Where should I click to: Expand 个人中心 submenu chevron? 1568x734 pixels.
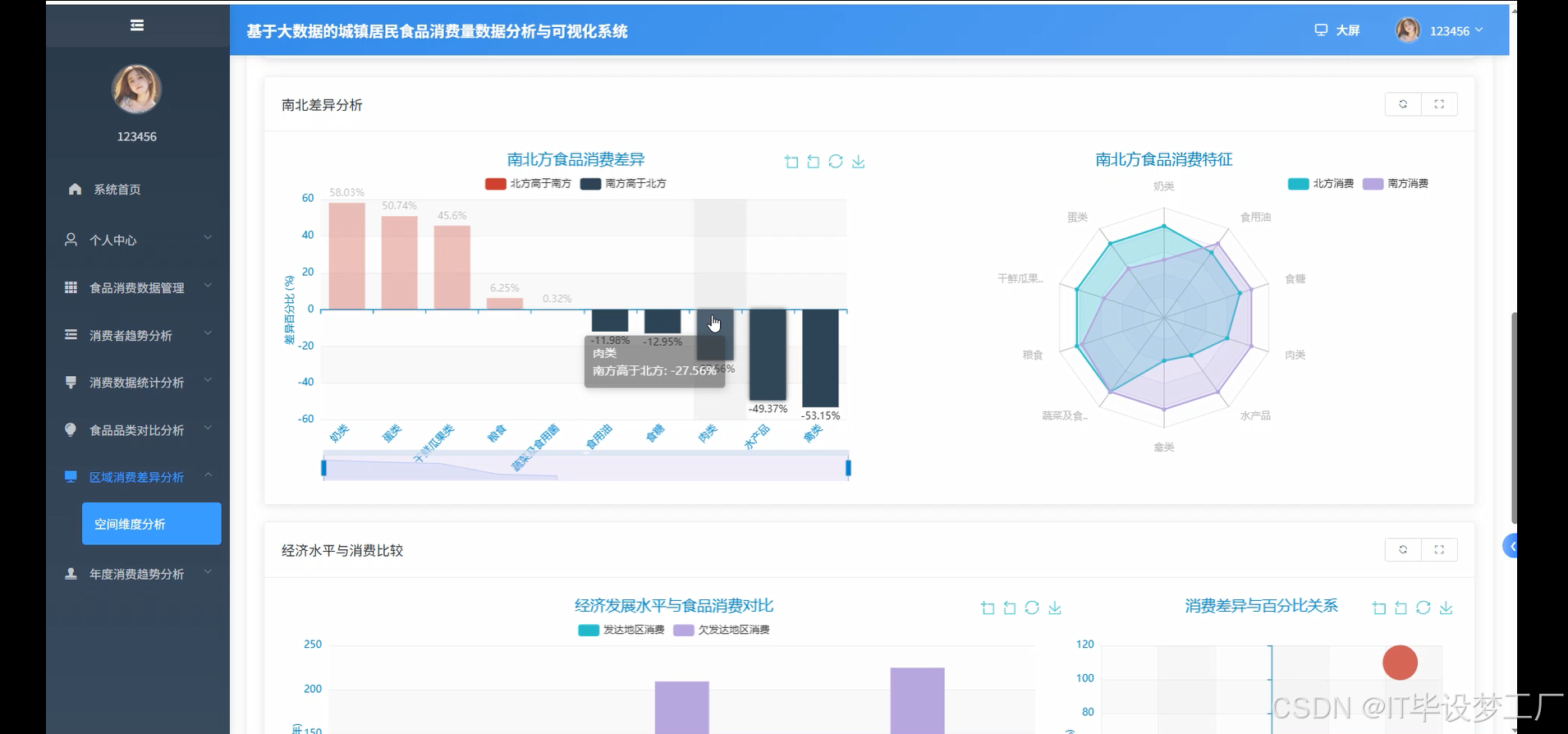(x=208, y=238)
